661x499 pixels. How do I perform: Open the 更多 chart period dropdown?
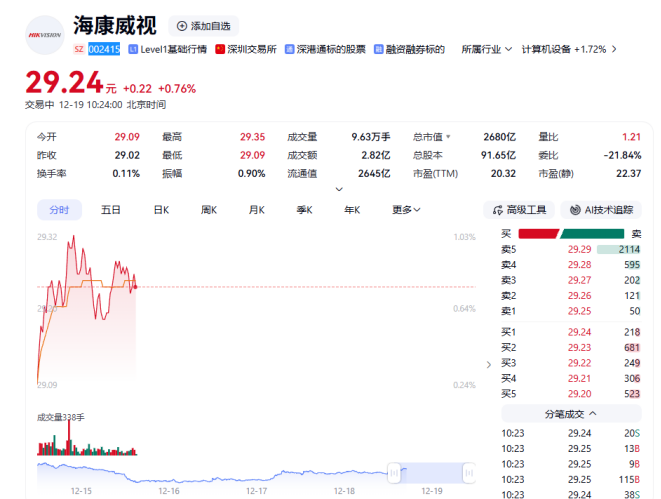(x=406, y=210)
